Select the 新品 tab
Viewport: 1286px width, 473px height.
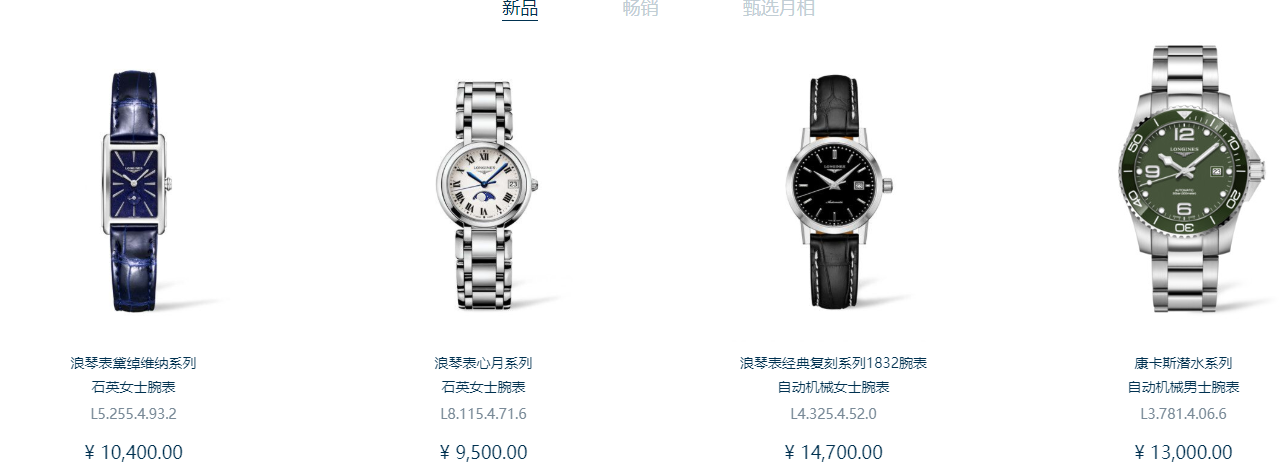click(x=519, y=9)
